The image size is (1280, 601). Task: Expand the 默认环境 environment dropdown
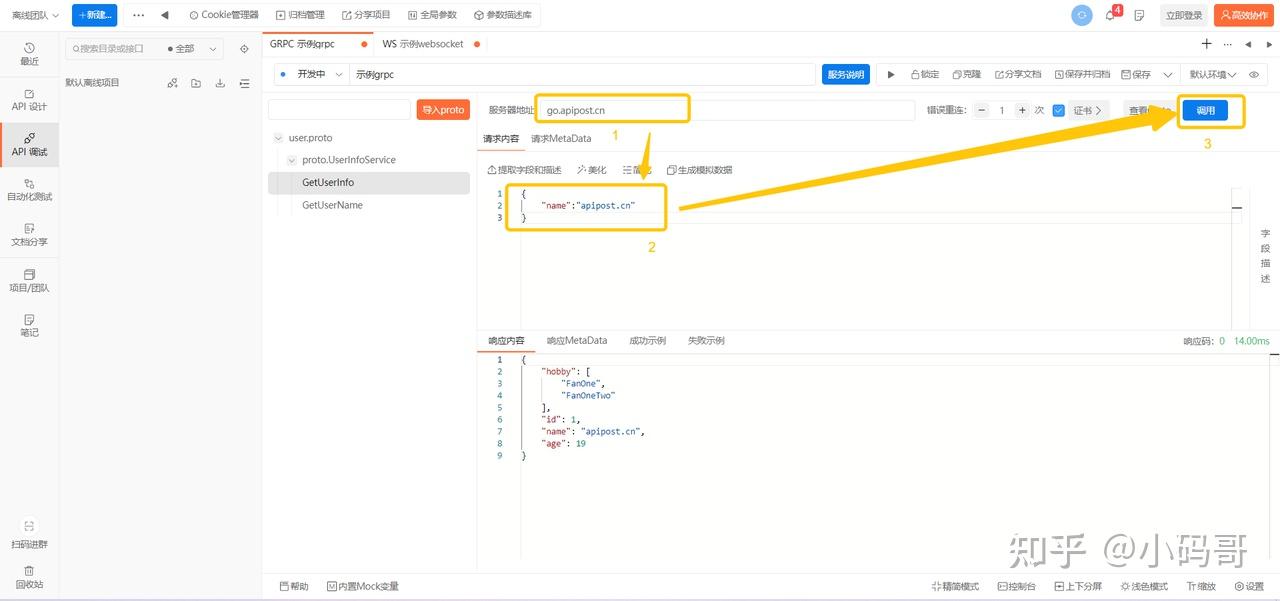[1212, 75]
